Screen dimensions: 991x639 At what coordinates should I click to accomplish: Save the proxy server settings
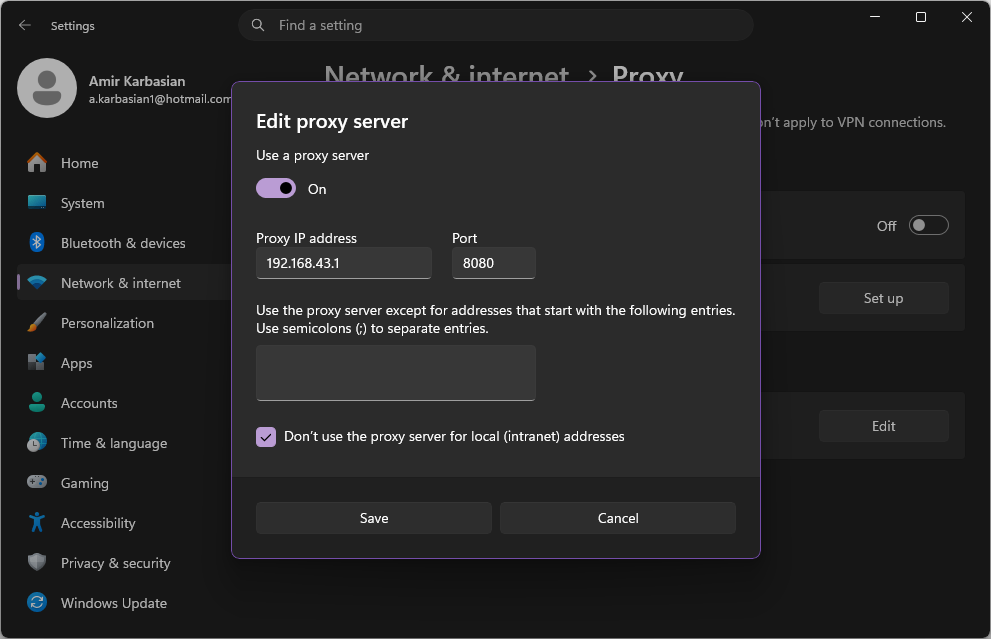374,518
